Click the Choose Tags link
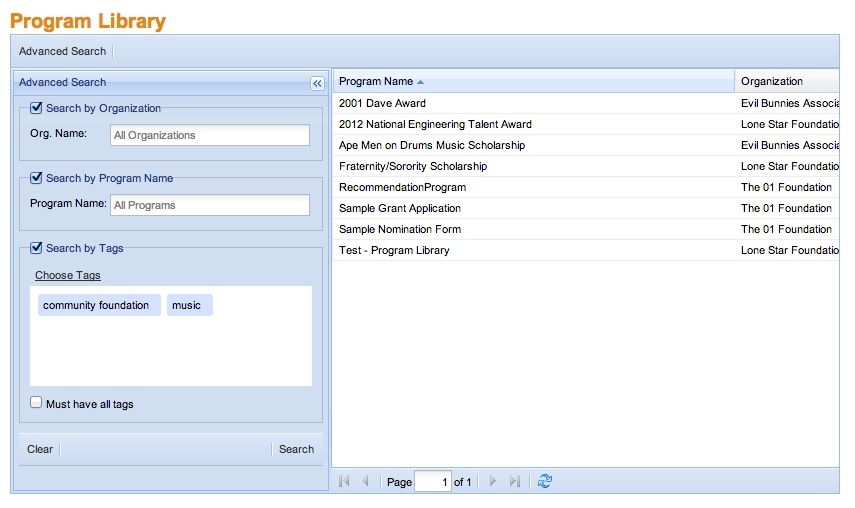This screenshot has height=508, width=855. click(68, 275)
